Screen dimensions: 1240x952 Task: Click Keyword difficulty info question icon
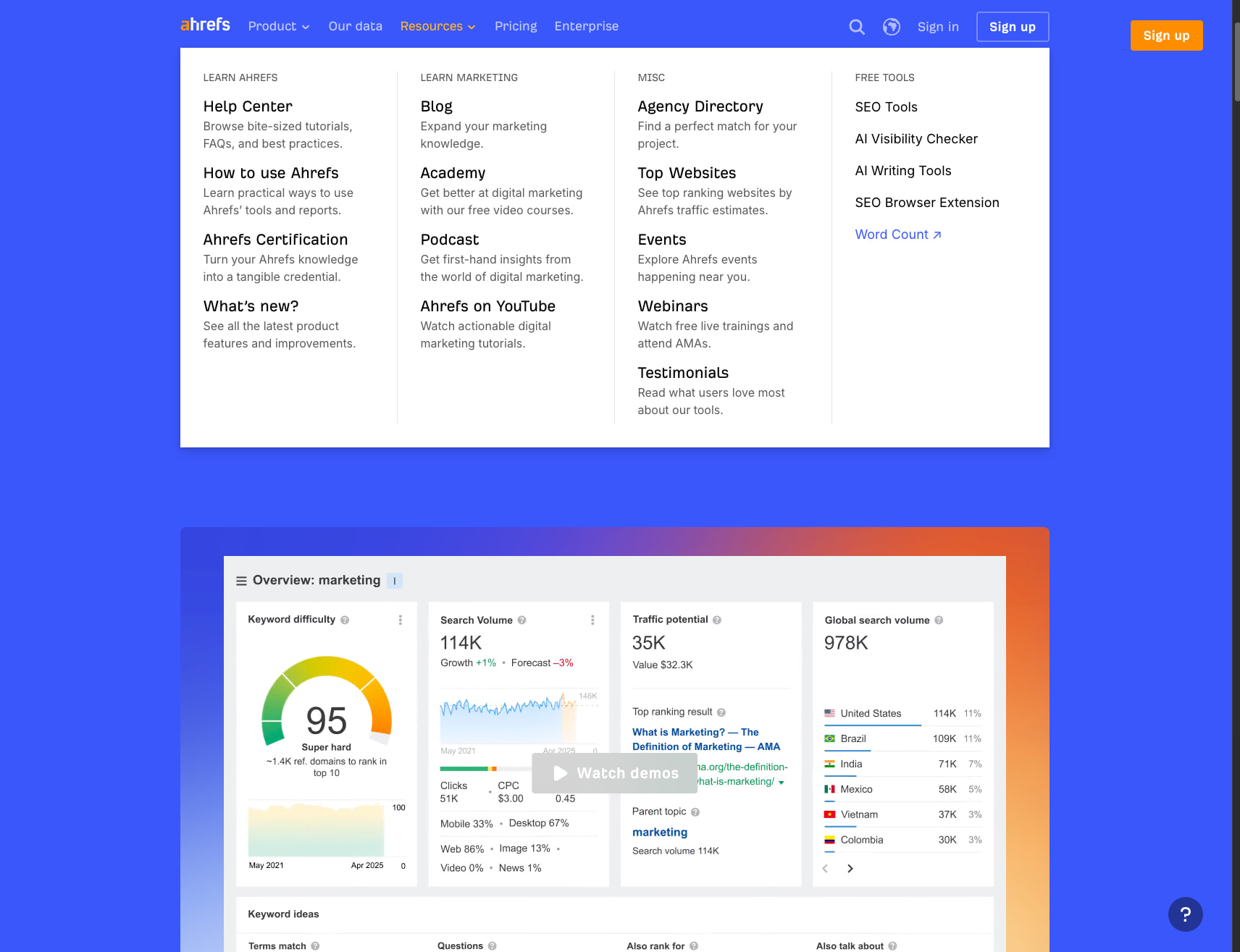tap(345, 620)
